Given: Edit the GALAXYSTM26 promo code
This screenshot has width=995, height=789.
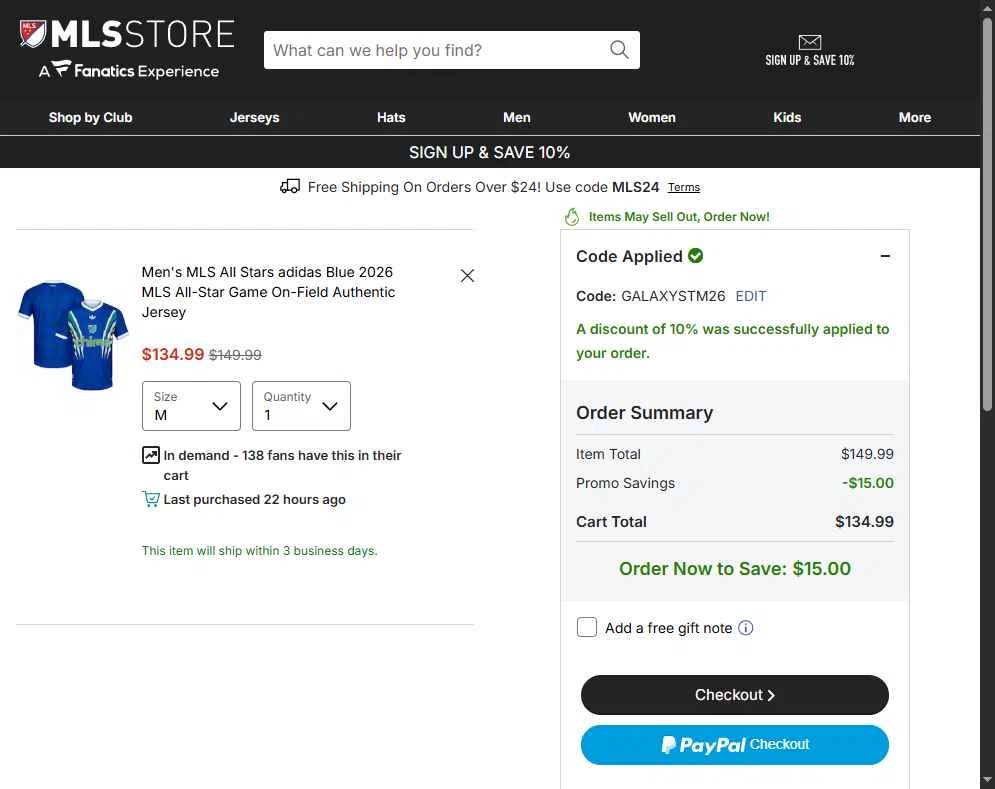Looking at the screenshot, I should click(751, 296).
